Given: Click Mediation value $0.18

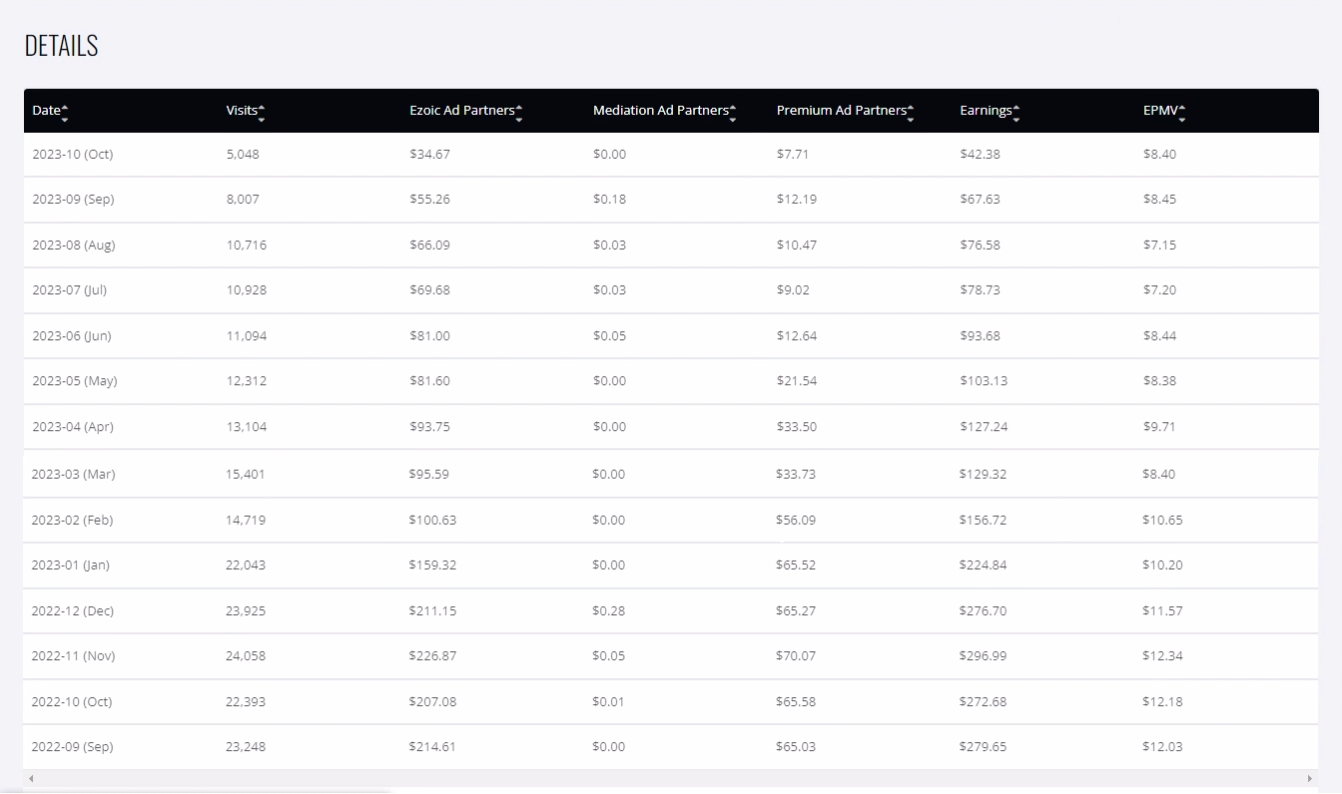Looking at the screenshot, I should 609,199.
